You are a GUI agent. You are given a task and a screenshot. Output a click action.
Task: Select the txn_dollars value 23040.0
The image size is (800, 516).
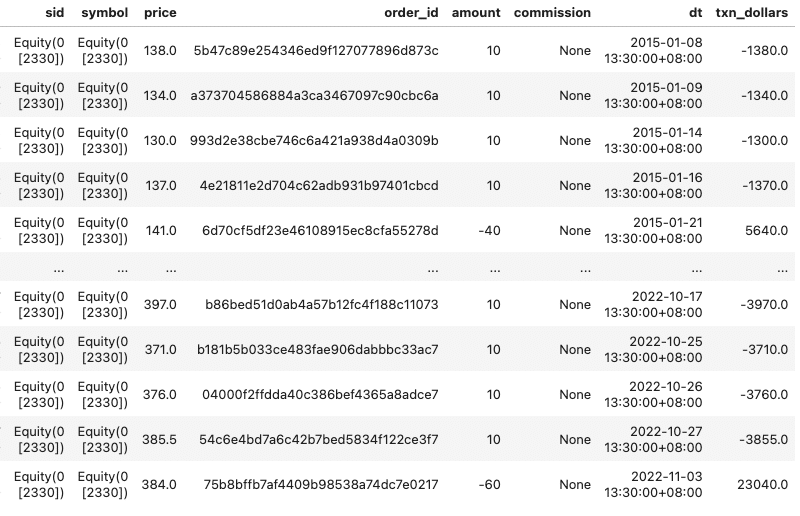763,484
